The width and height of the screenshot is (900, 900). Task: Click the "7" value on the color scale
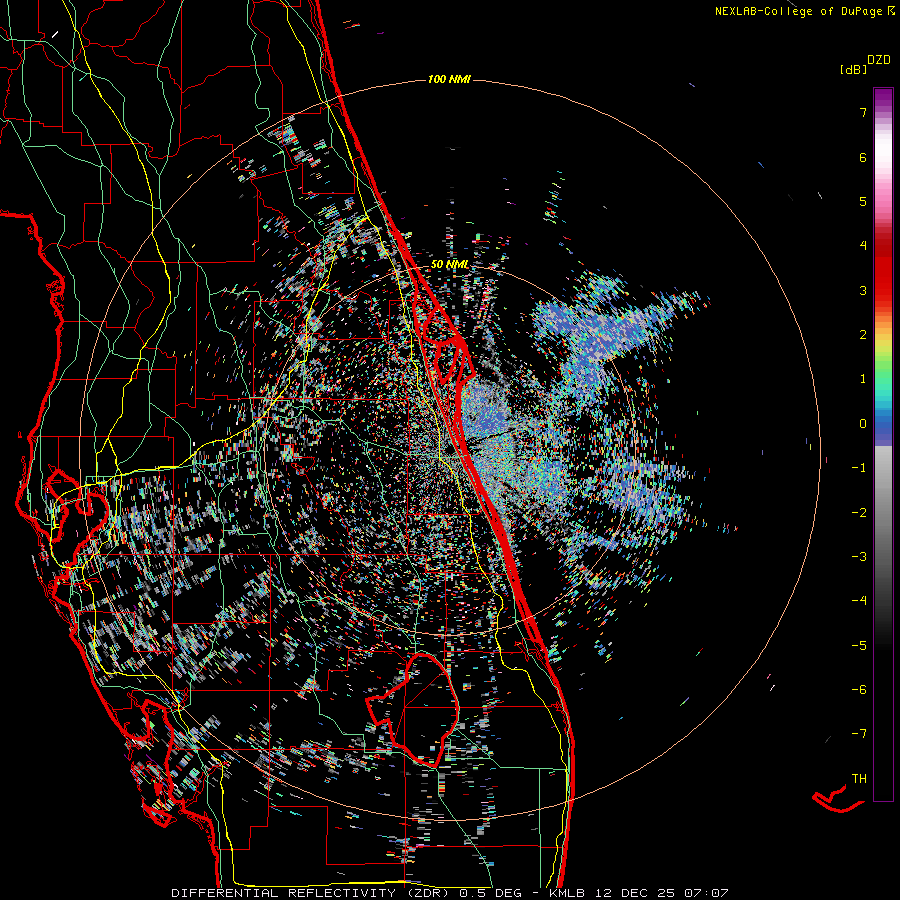coord(863,112)
